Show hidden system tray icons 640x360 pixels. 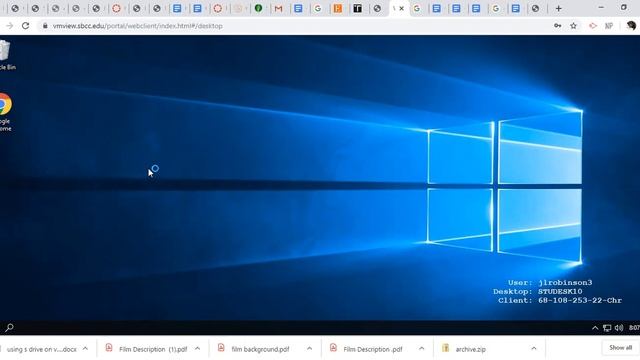click(x=595, y=328)
